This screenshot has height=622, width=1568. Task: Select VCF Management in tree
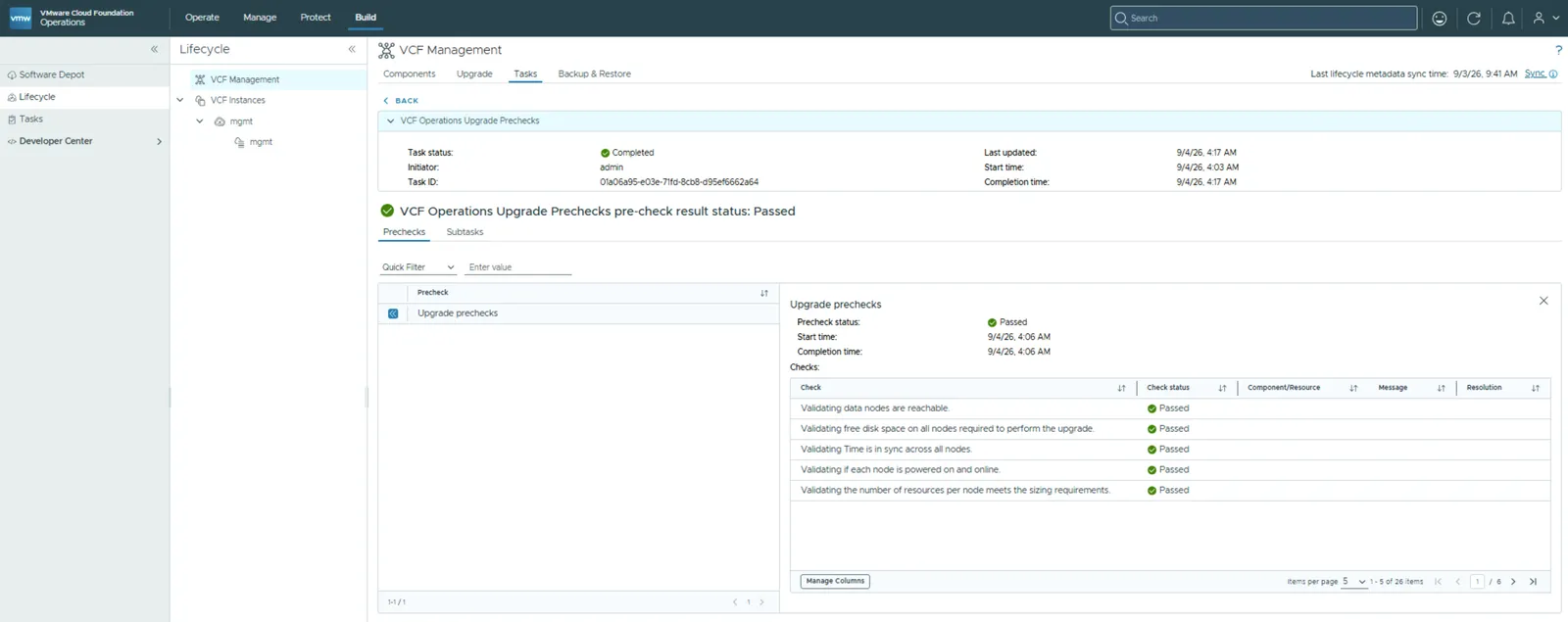(x=244, y=79)
